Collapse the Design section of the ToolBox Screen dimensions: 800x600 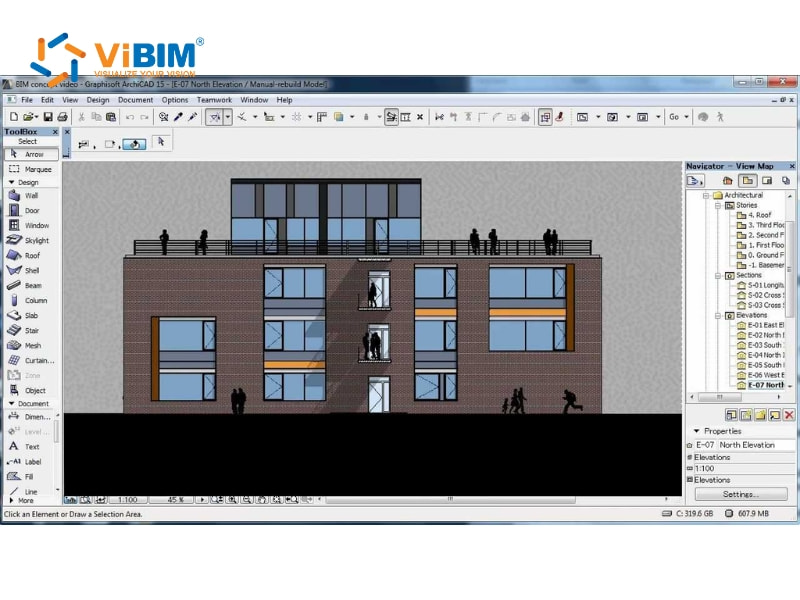12,182
